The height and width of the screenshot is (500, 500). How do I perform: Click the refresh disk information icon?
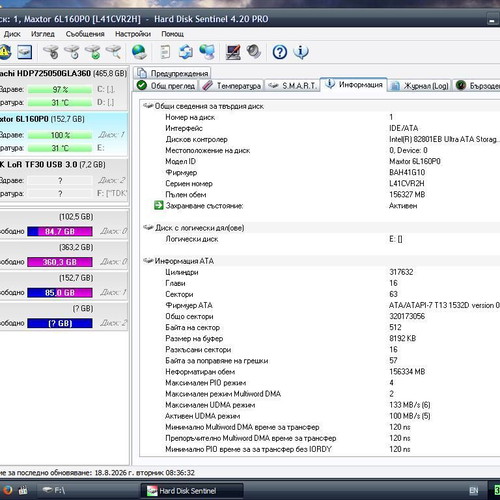pyautogui.click(x=185, y=52)
